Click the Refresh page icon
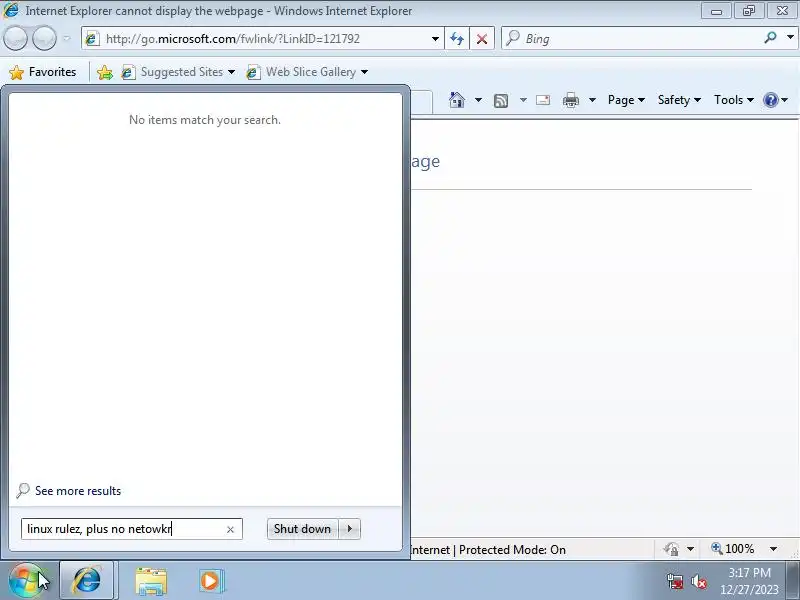The height and width of the screenshot is (600, 800). (x=457, y=39)
